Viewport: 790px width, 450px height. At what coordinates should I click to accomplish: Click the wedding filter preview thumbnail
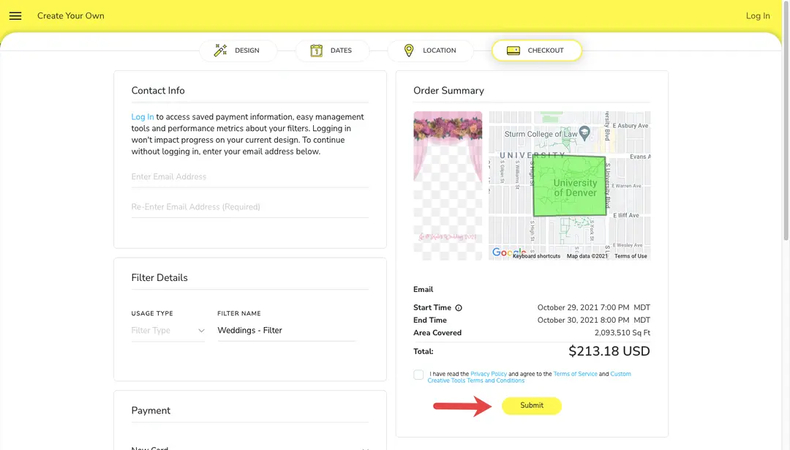click(x=448, y=185)
